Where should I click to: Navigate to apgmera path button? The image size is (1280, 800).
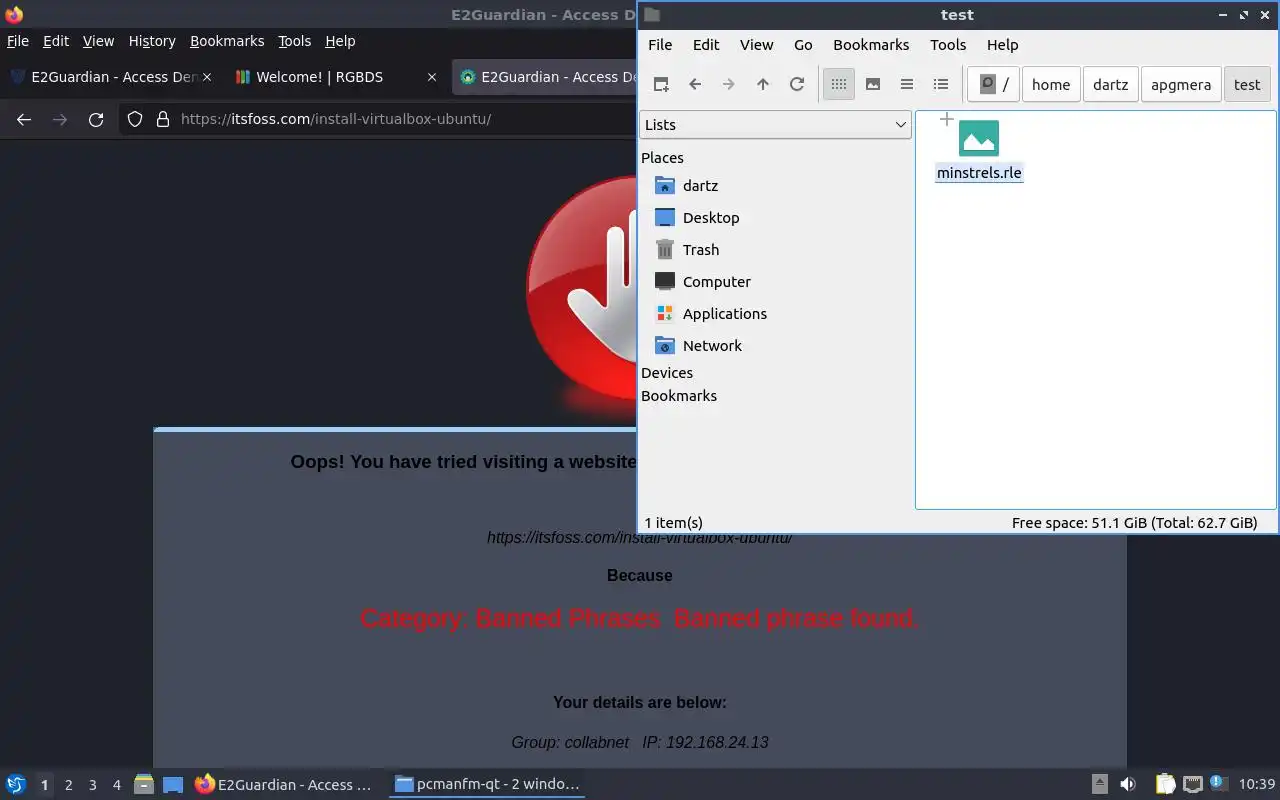tap(1181, 85)
